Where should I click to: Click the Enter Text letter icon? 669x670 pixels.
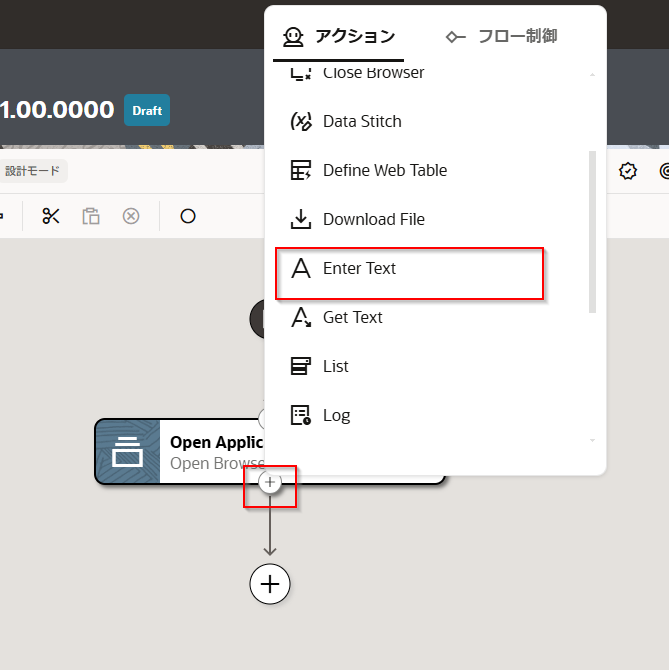[301, 268]
